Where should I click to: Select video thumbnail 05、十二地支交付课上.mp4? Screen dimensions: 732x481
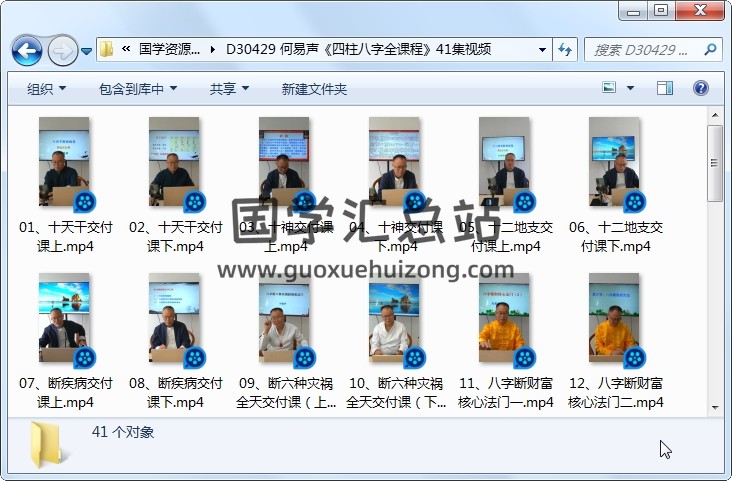coord(505,162)
